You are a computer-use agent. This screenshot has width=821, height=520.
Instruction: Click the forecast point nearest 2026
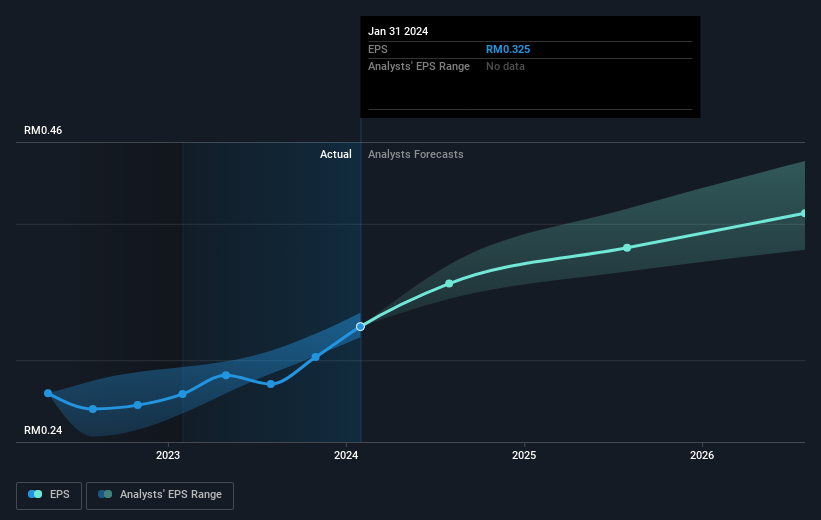tap(627, 248)
